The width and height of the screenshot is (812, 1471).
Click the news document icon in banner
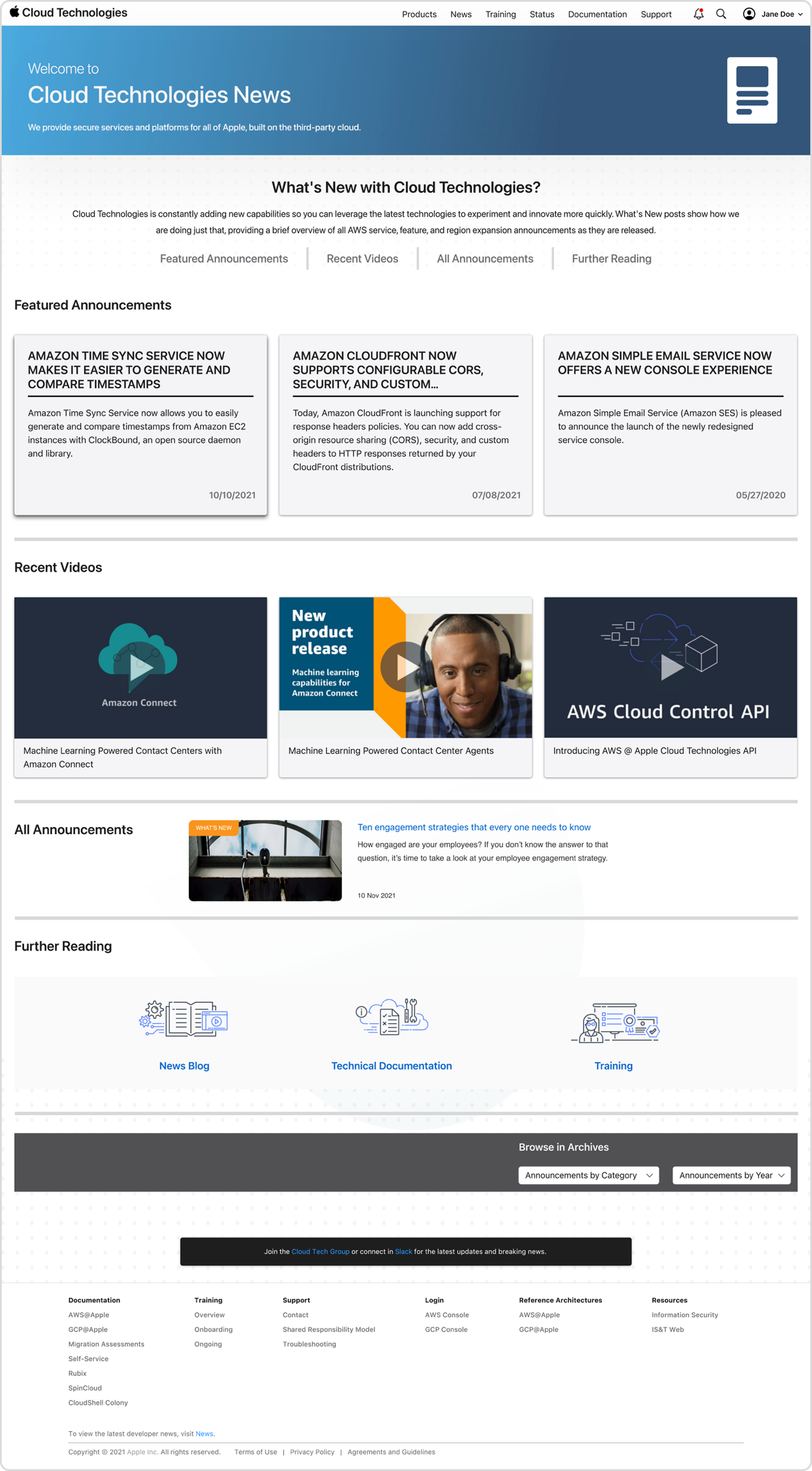pyautogui.click(x=752, y=90)
